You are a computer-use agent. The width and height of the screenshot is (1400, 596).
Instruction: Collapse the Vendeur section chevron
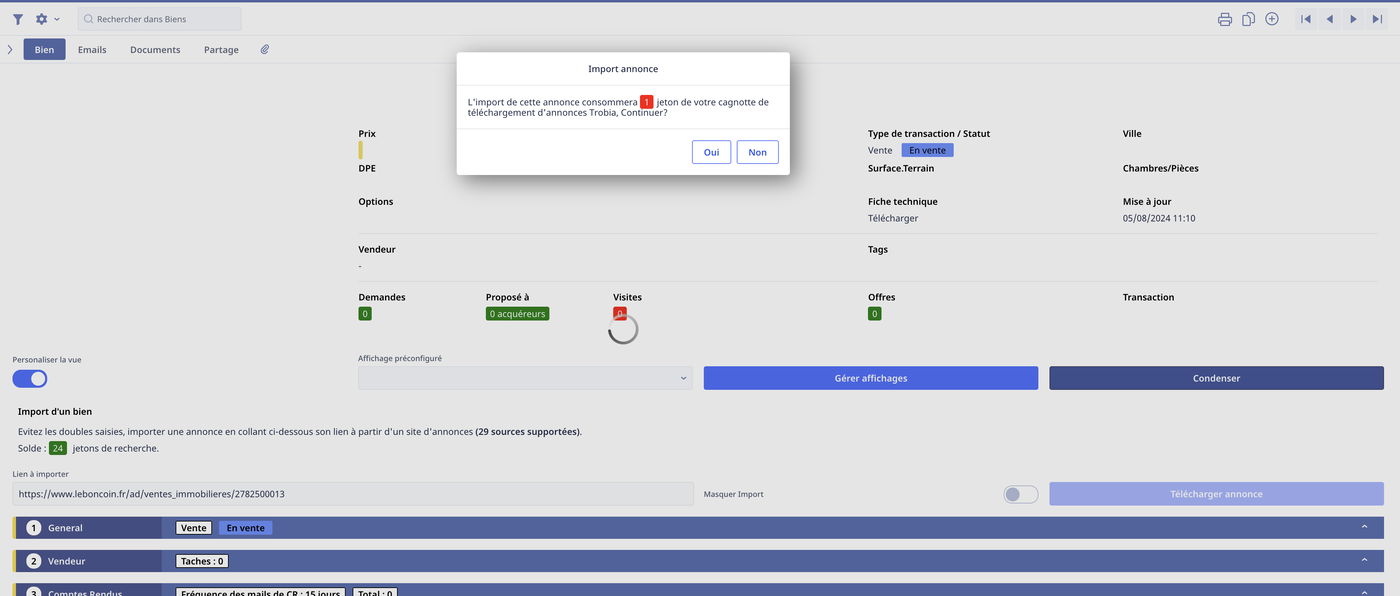(1364, 561)
